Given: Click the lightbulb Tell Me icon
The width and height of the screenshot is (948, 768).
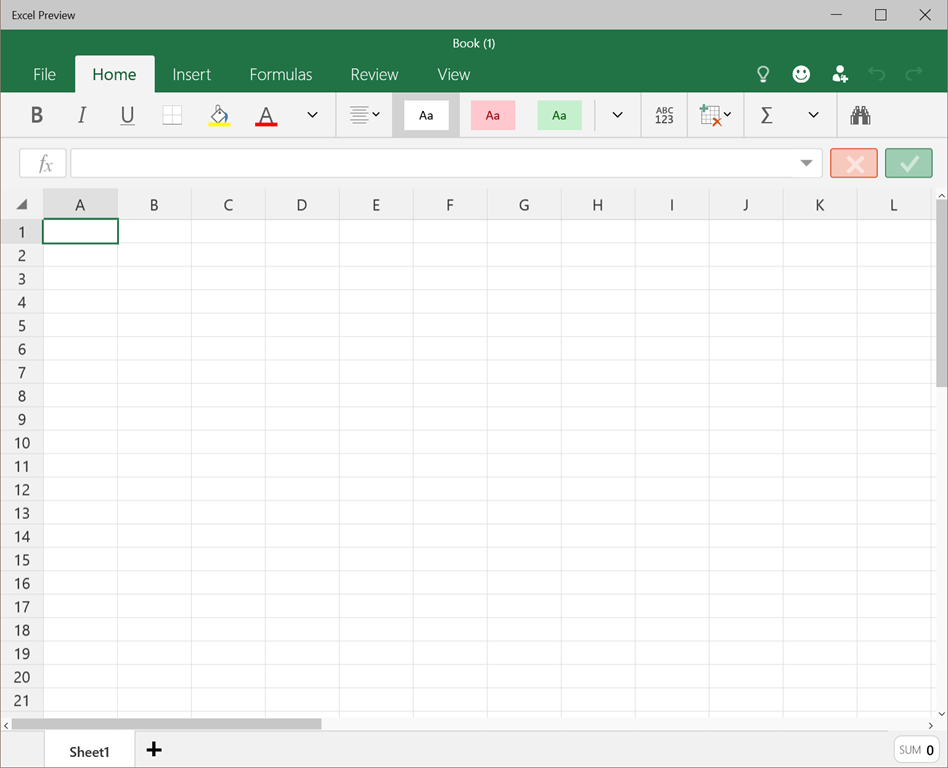Looking at the screenshot, I should click(x=763, y=74).
